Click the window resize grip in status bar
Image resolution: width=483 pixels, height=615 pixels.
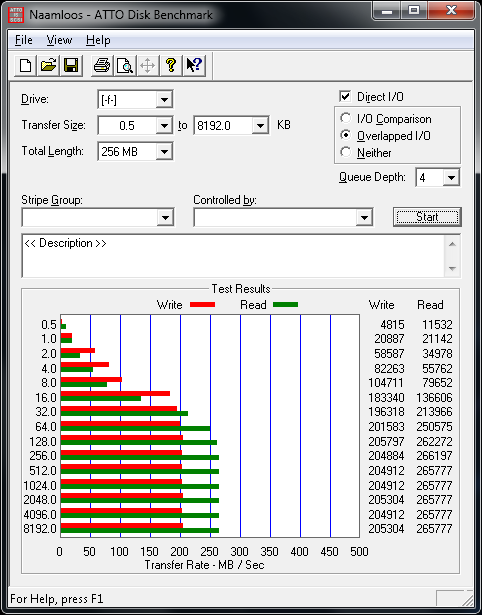click(x=467, y=599)
